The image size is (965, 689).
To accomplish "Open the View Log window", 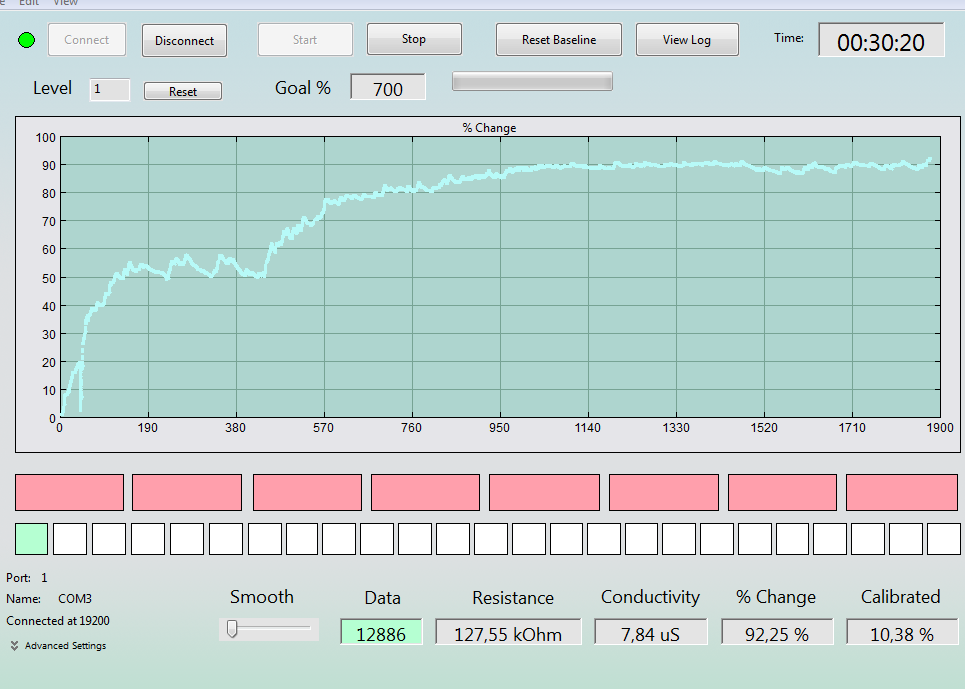I will click(x=687, y=40).
